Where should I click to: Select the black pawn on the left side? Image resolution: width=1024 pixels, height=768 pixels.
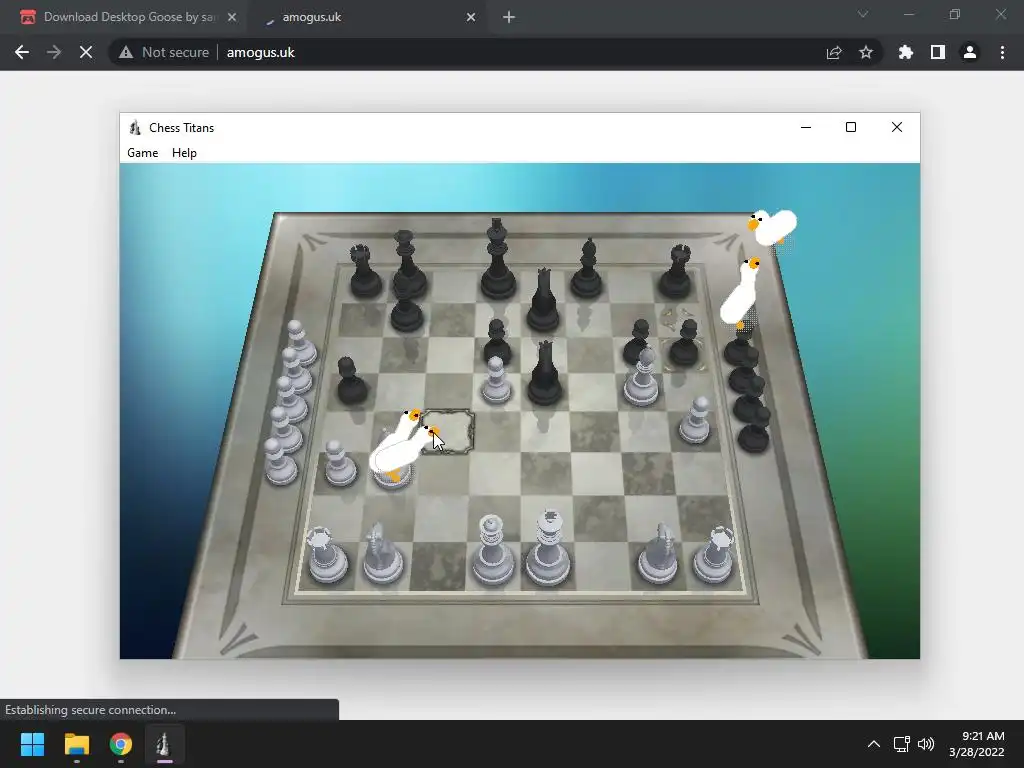tap(351, 381)
